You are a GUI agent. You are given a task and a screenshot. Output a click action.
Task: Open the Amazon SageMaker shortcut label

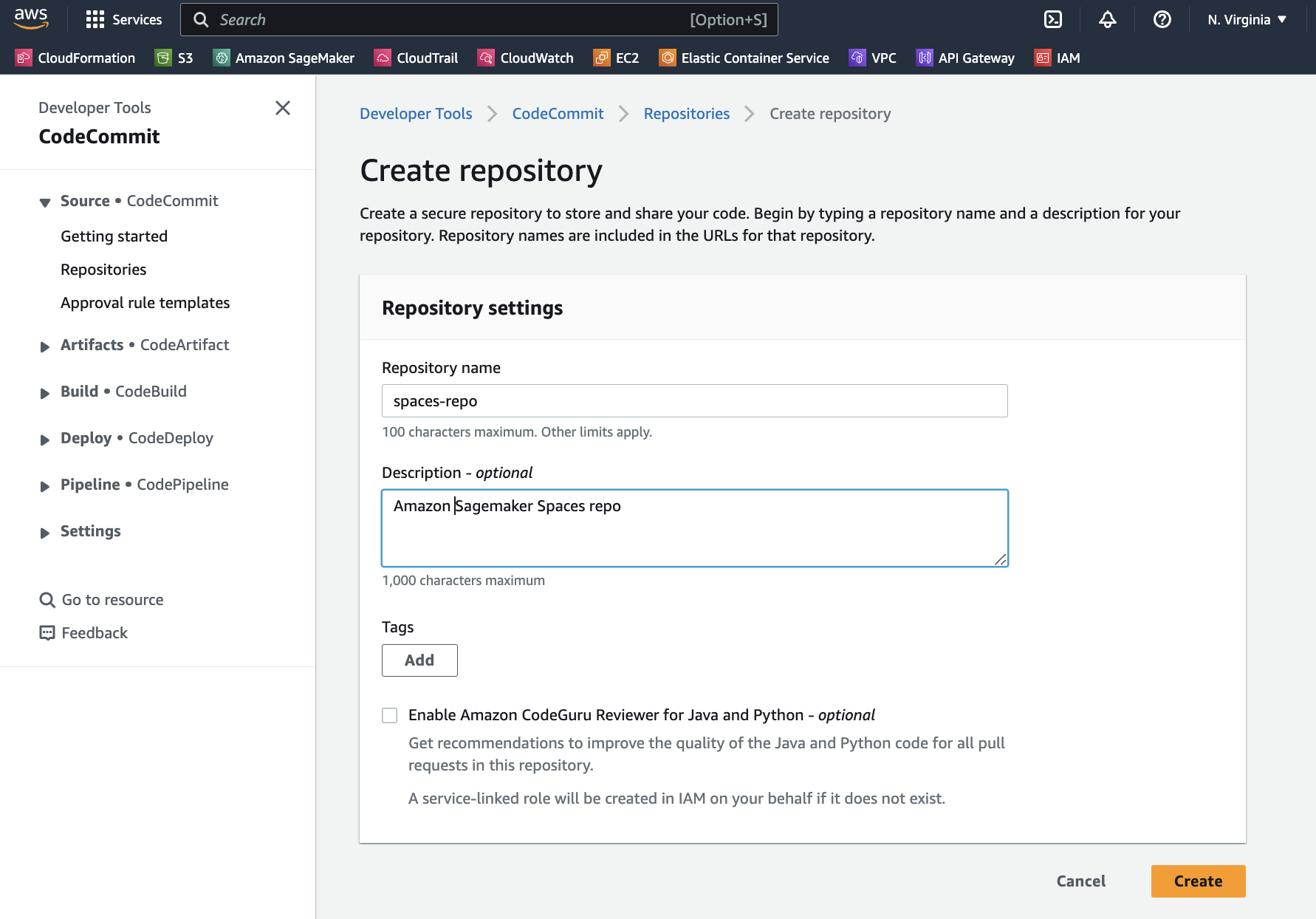pyautogui.click(x=295, y=58)
